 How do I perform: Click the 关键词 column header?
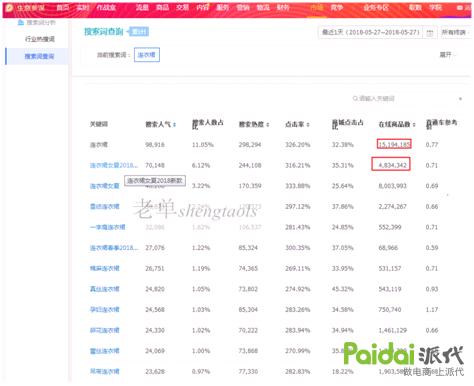(x=98, y=124)
